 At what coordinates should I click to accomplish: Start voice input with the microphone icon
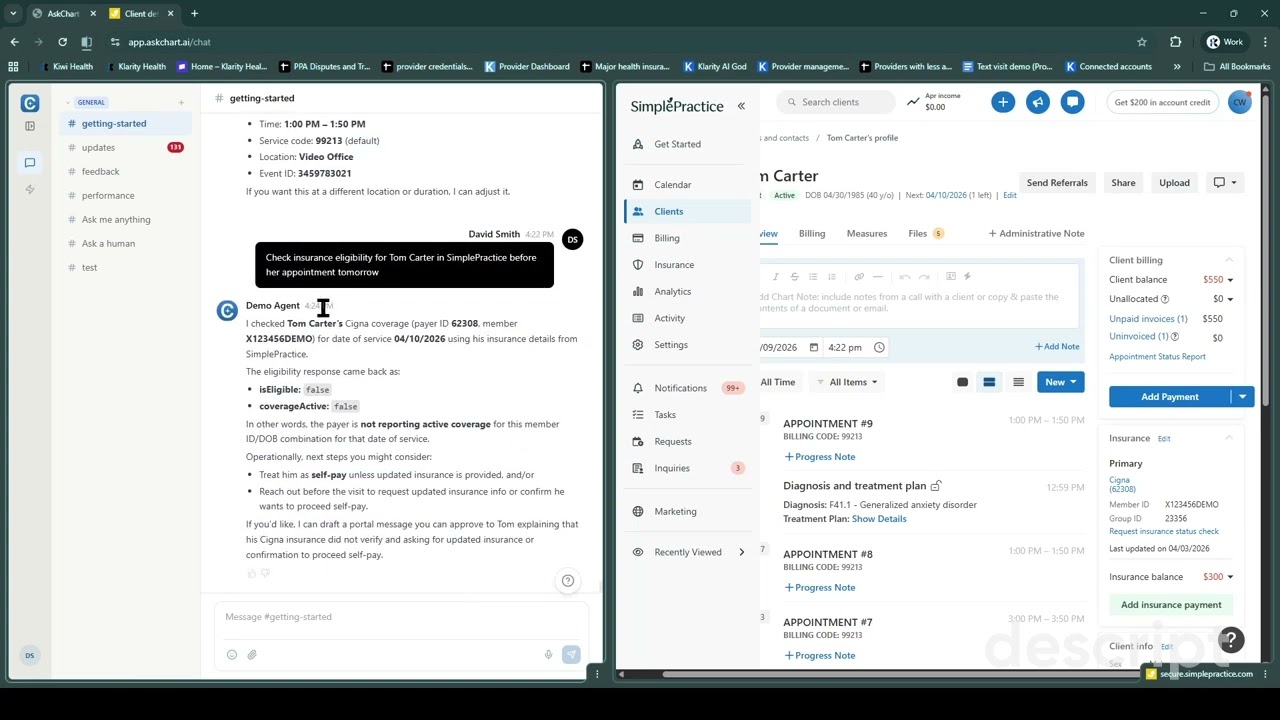[548, 655]
